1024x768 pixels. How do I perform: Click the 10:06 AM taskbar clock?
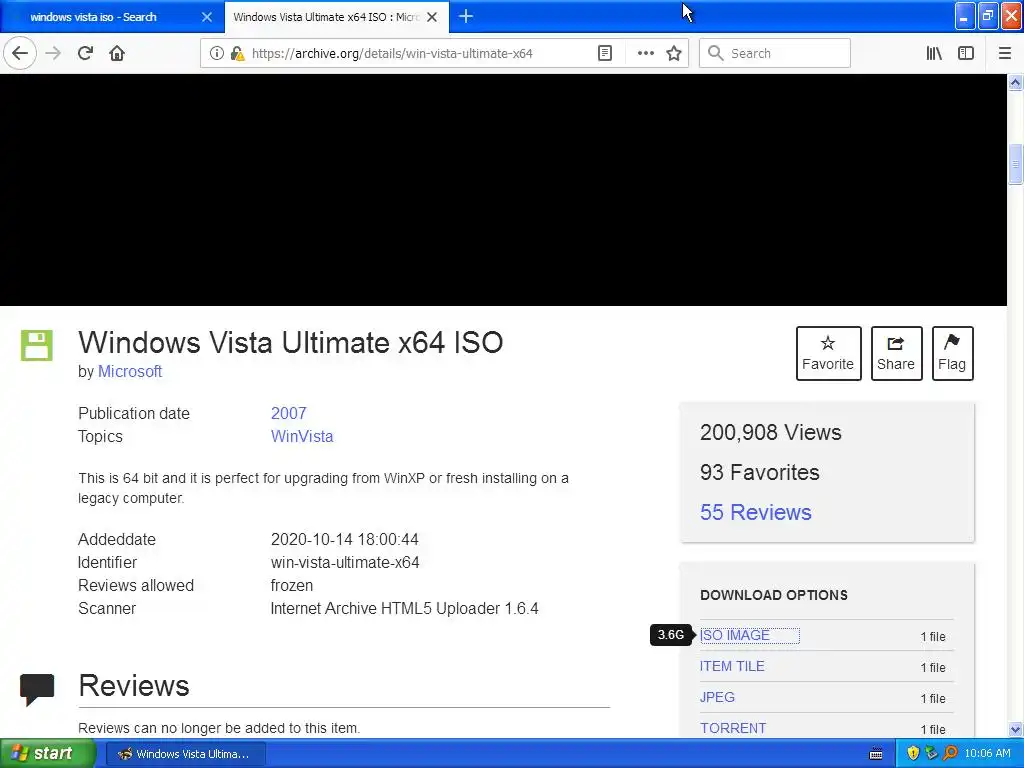coord(987,753)
